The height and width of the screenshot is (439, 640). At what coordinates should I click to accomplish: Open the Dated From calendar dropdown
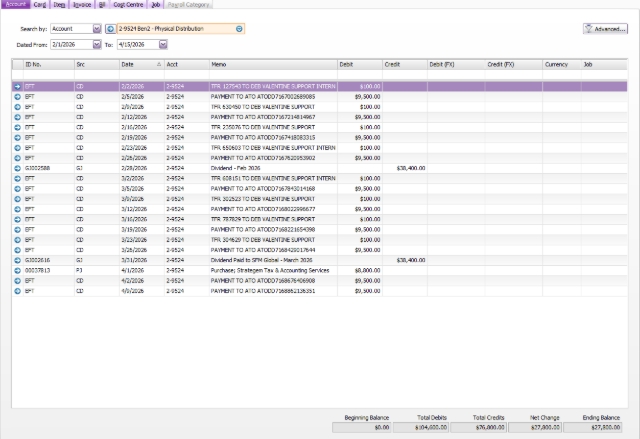click(x=97, y=44)
